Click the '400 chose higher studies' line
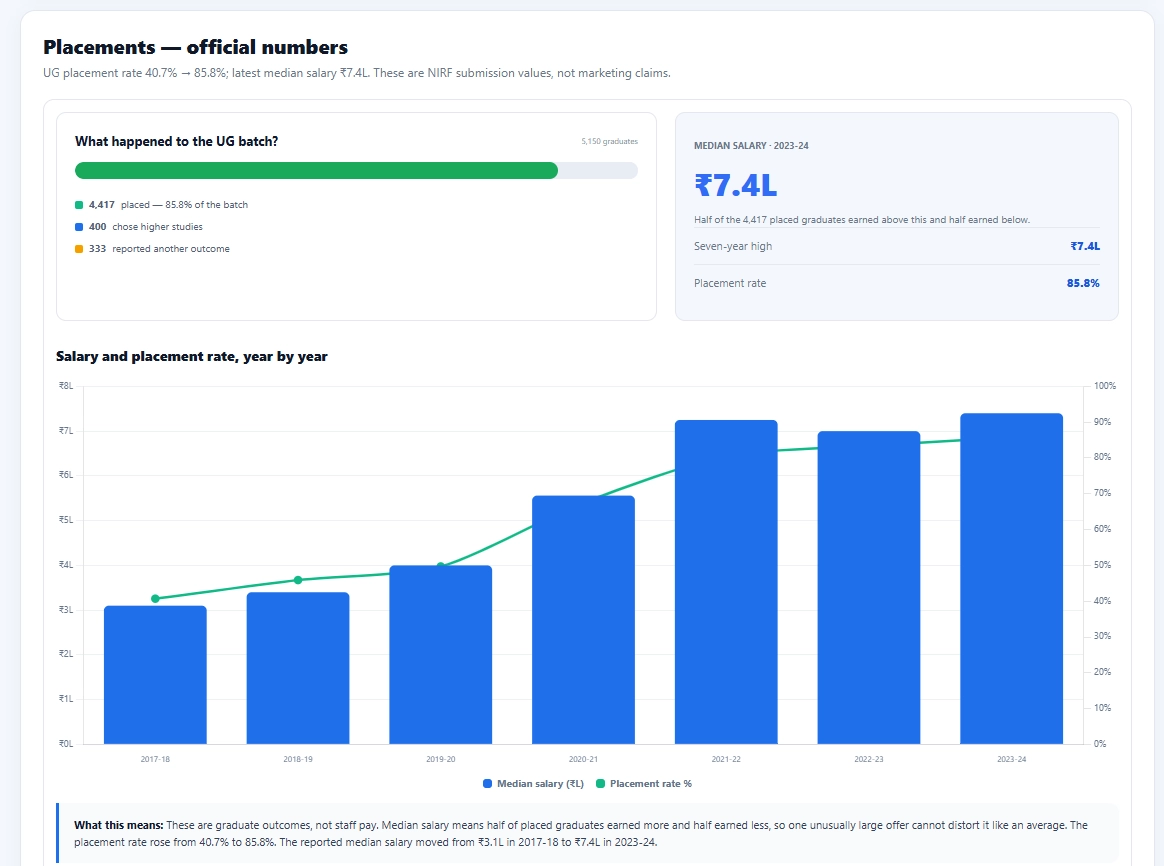 click(139, 227)
